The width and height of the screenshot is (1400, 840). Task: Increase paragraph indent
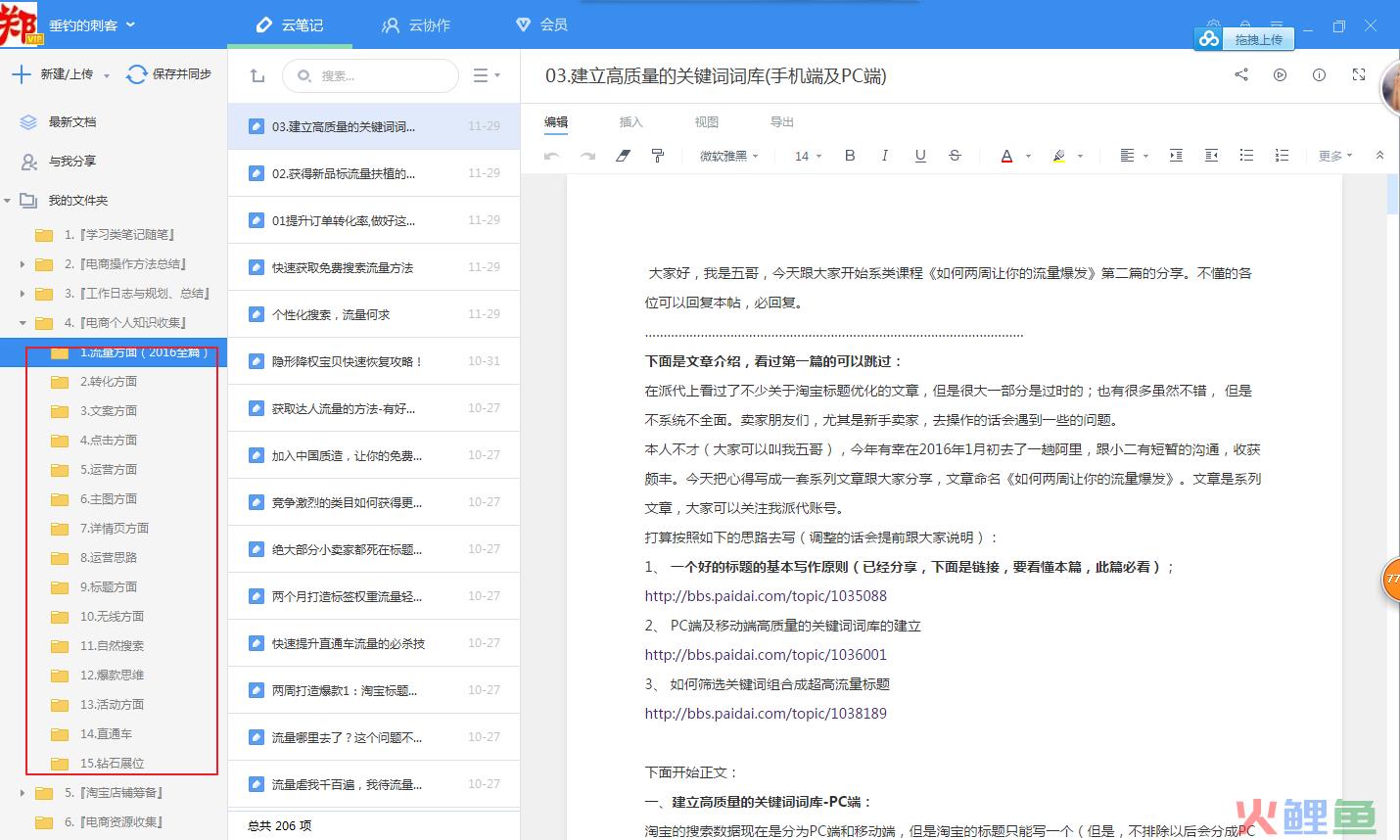click(1176, 156)
